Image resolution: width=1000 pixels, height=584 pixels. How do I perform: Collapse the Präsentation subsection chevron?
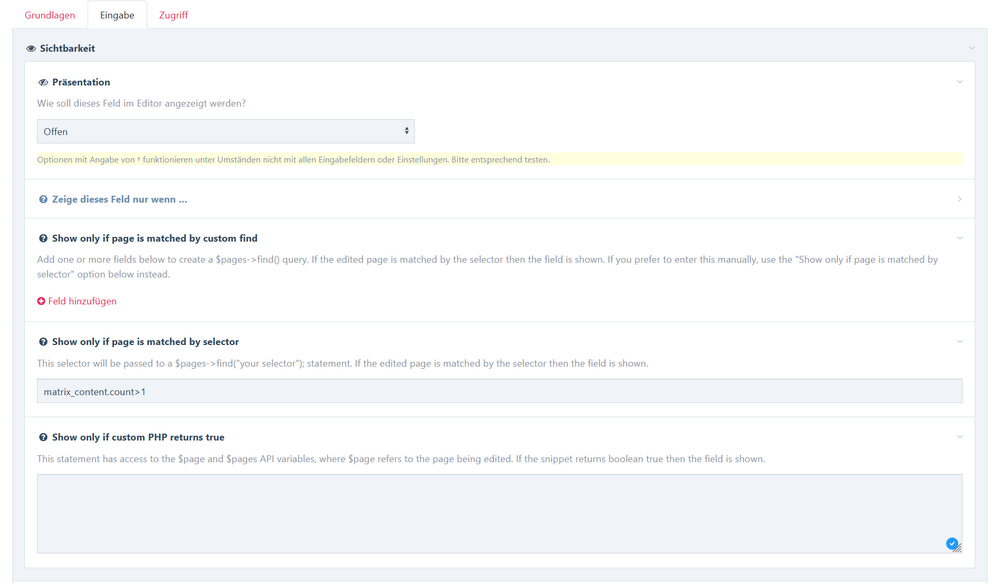point(960,82)
